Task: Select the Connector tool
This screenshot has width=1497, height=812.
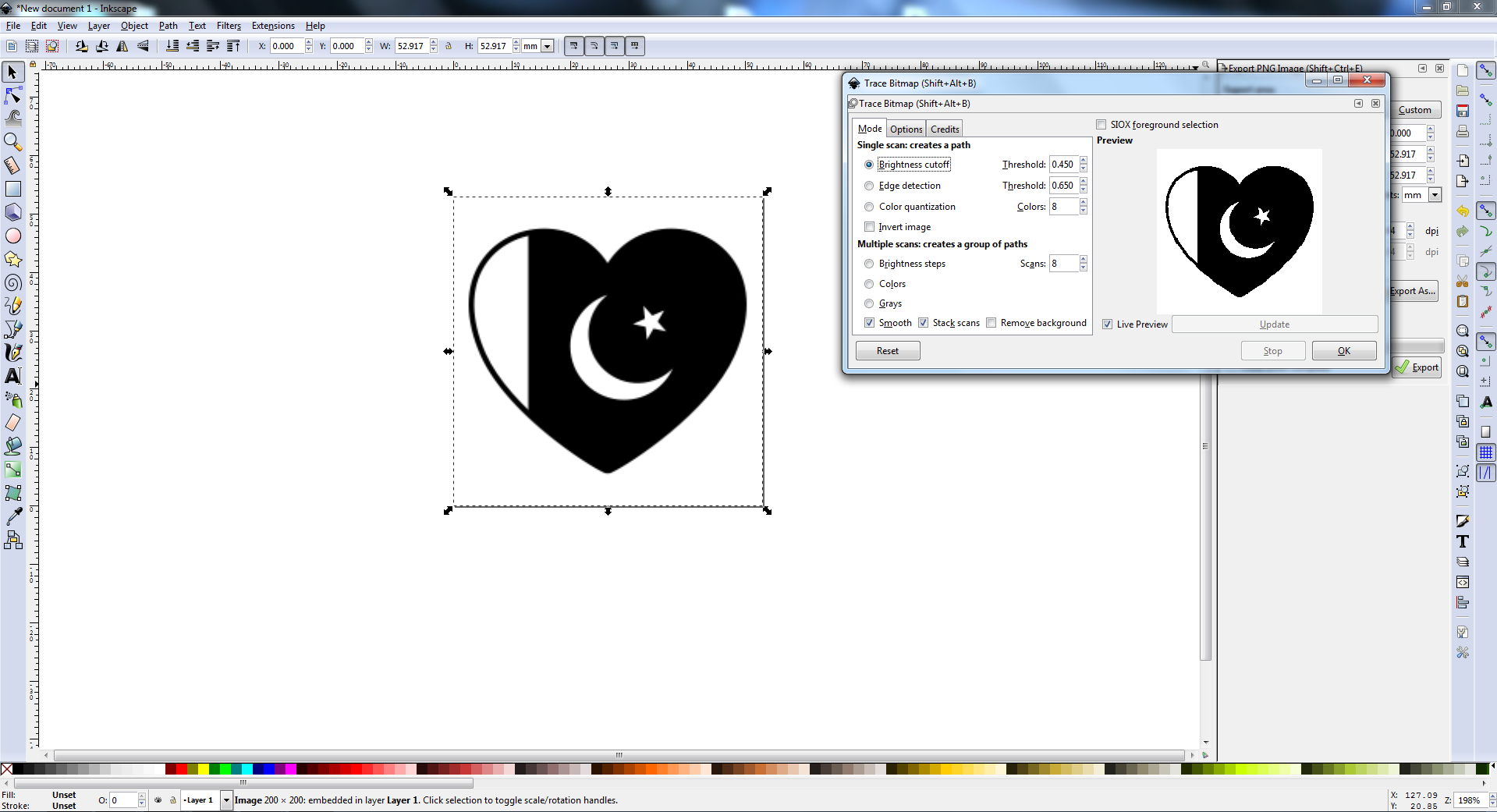Action: click(13, 540)
